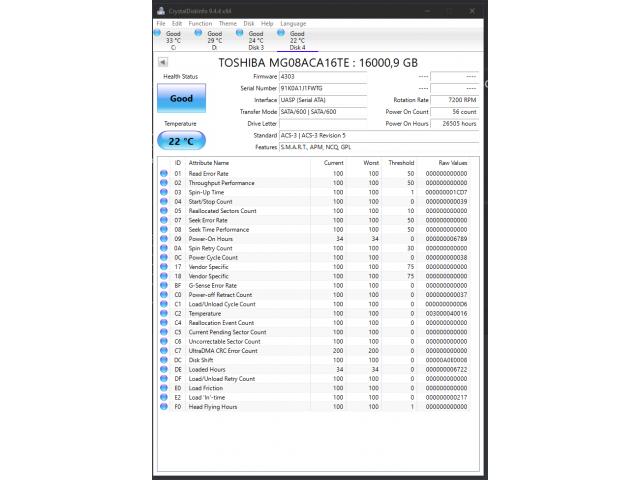Click the Head Flying Hours status icon
The width and height of the screenshot is (640, 480).
coord(164,407)
